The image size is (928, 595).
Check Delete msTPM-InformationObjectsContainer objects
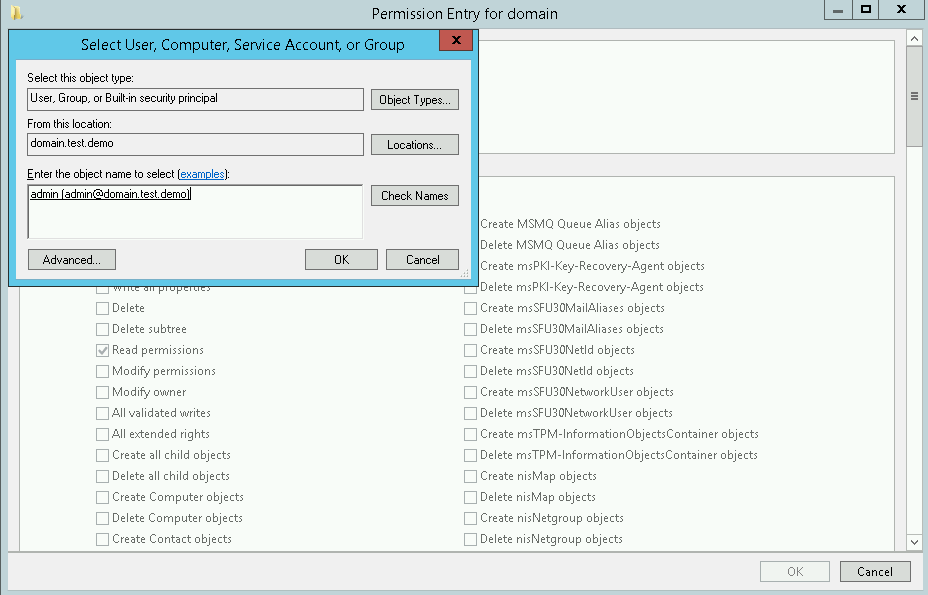471,455
